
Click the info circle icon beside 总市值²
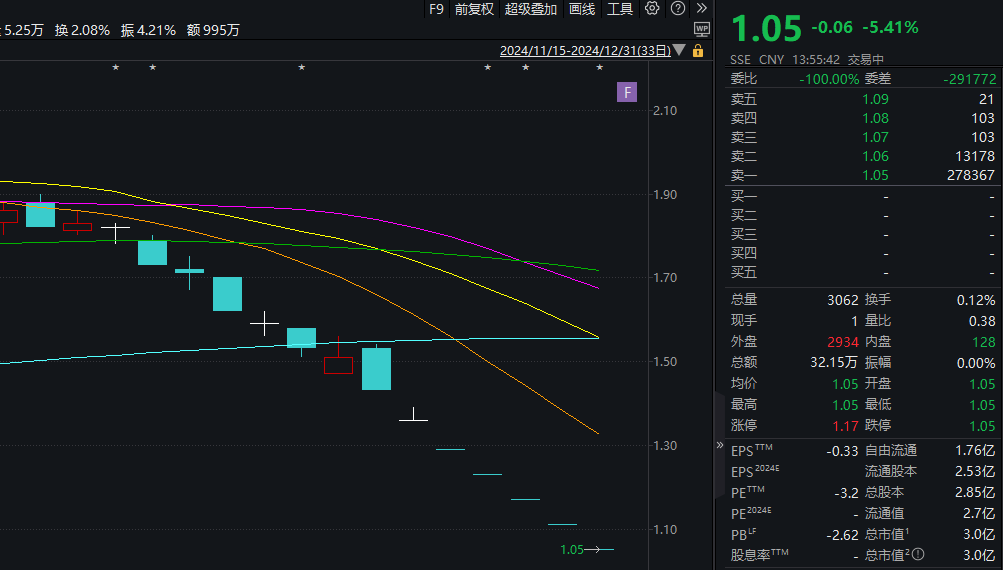coord(918,555)
